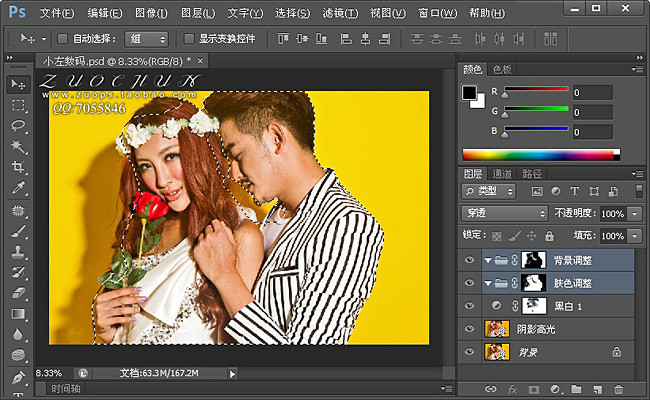Open the 文件 menu
The width and height of the screenshot is (650, 400).
click(x=57, y=13)
